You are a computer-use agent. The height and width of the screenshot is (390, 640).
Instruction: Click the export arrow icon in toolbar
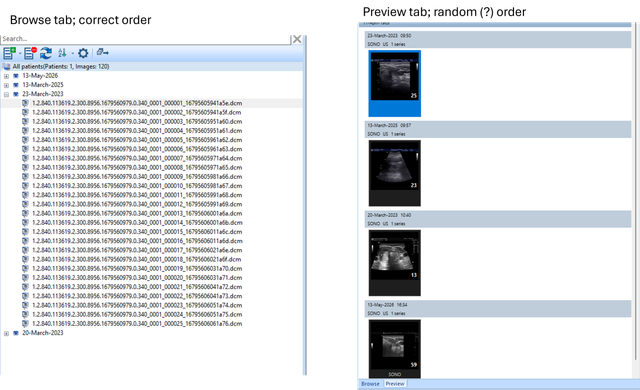pyautogui.click(x=102, y=53)
